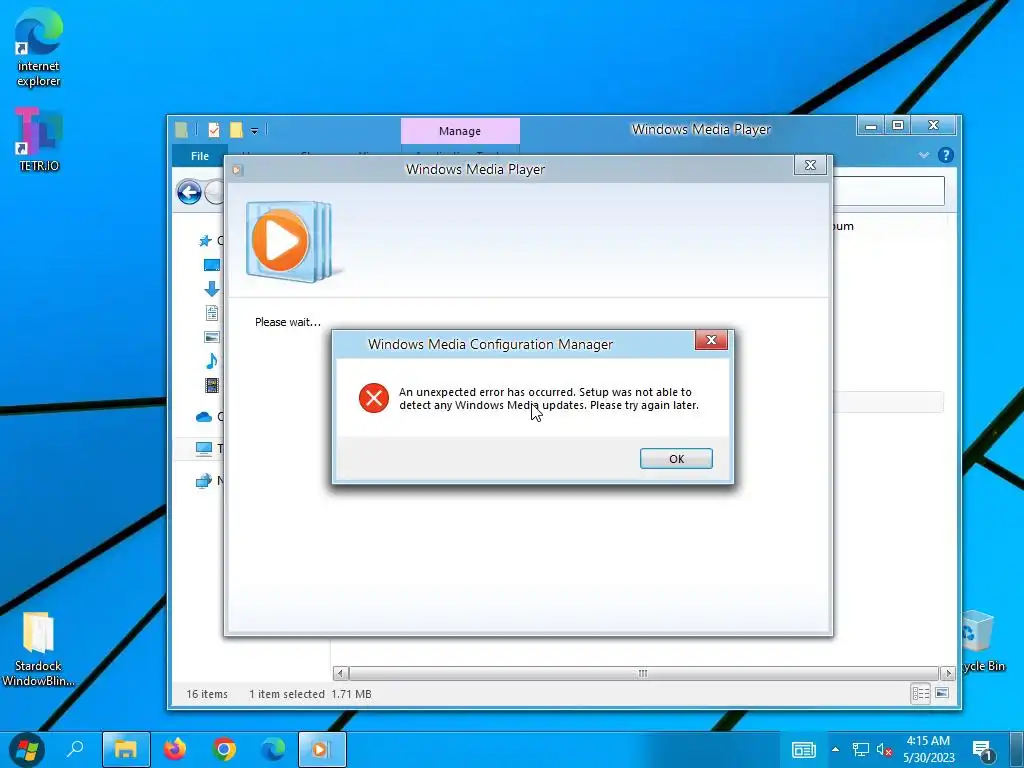1024x768 pixels.
Task: Select the Downloads arrow icon in navigation pane
Action: [212, 289]
